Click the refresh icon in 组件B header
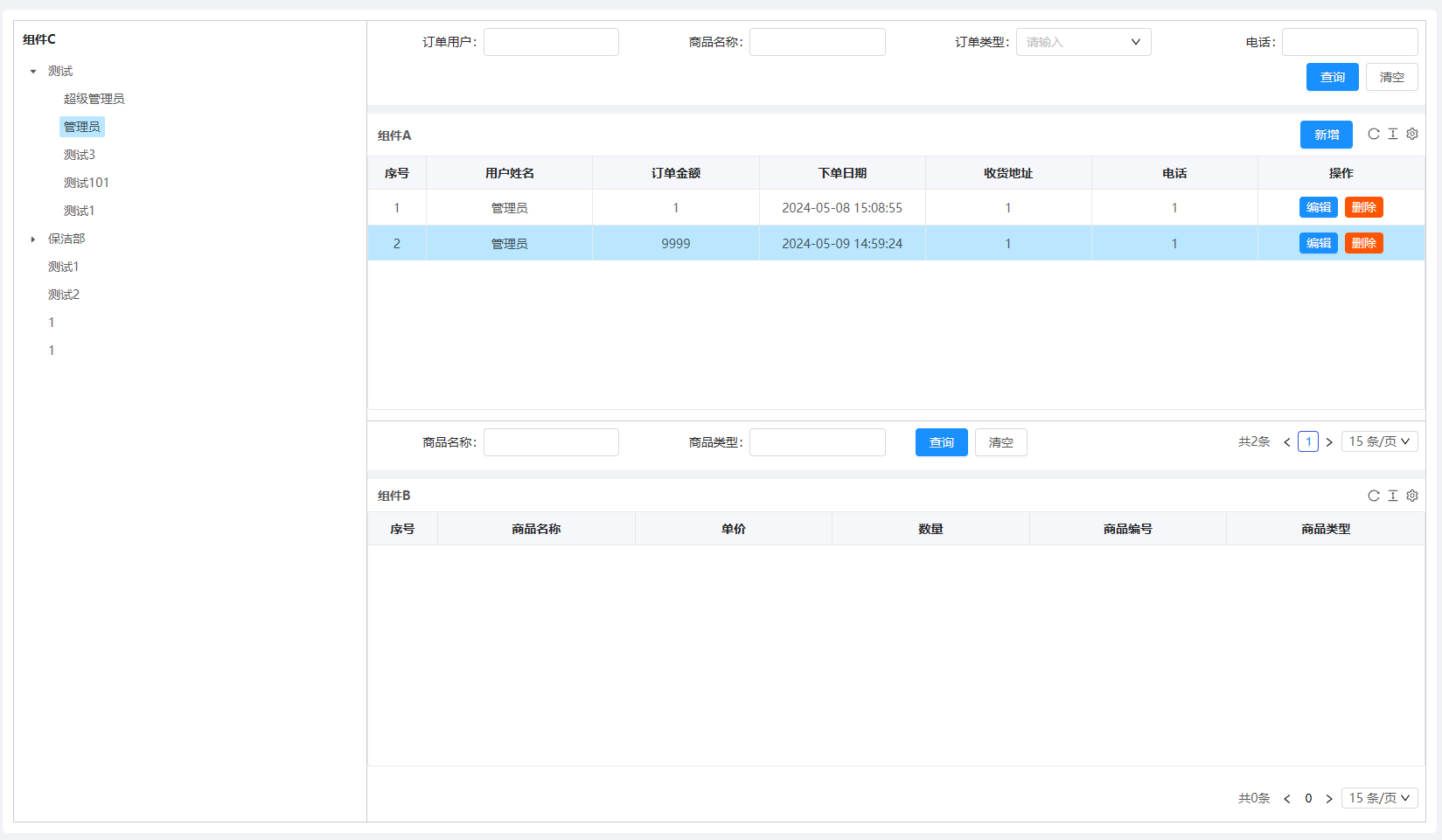This screenshot has width=1442, height=840. click(x=1374, y=496)
